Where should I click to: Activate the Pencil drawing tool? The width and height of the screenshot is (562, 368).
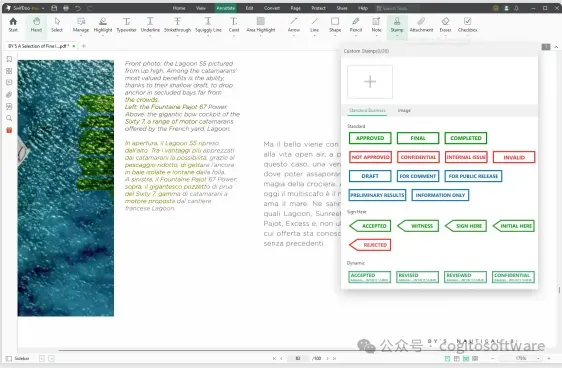coord(356,25)
